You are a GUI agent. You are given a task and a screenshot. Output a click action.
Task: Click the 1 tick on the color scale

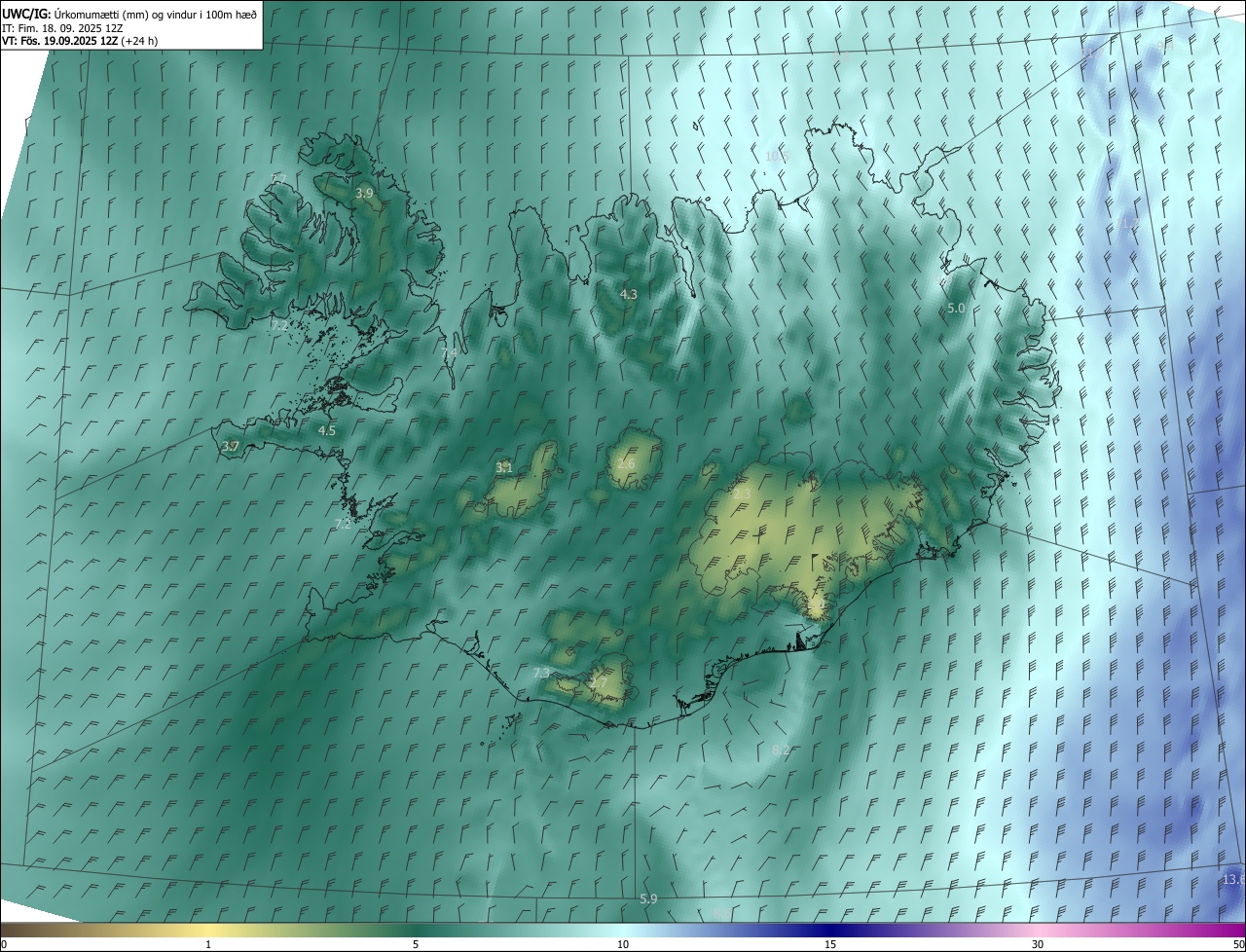coord(208,944)
